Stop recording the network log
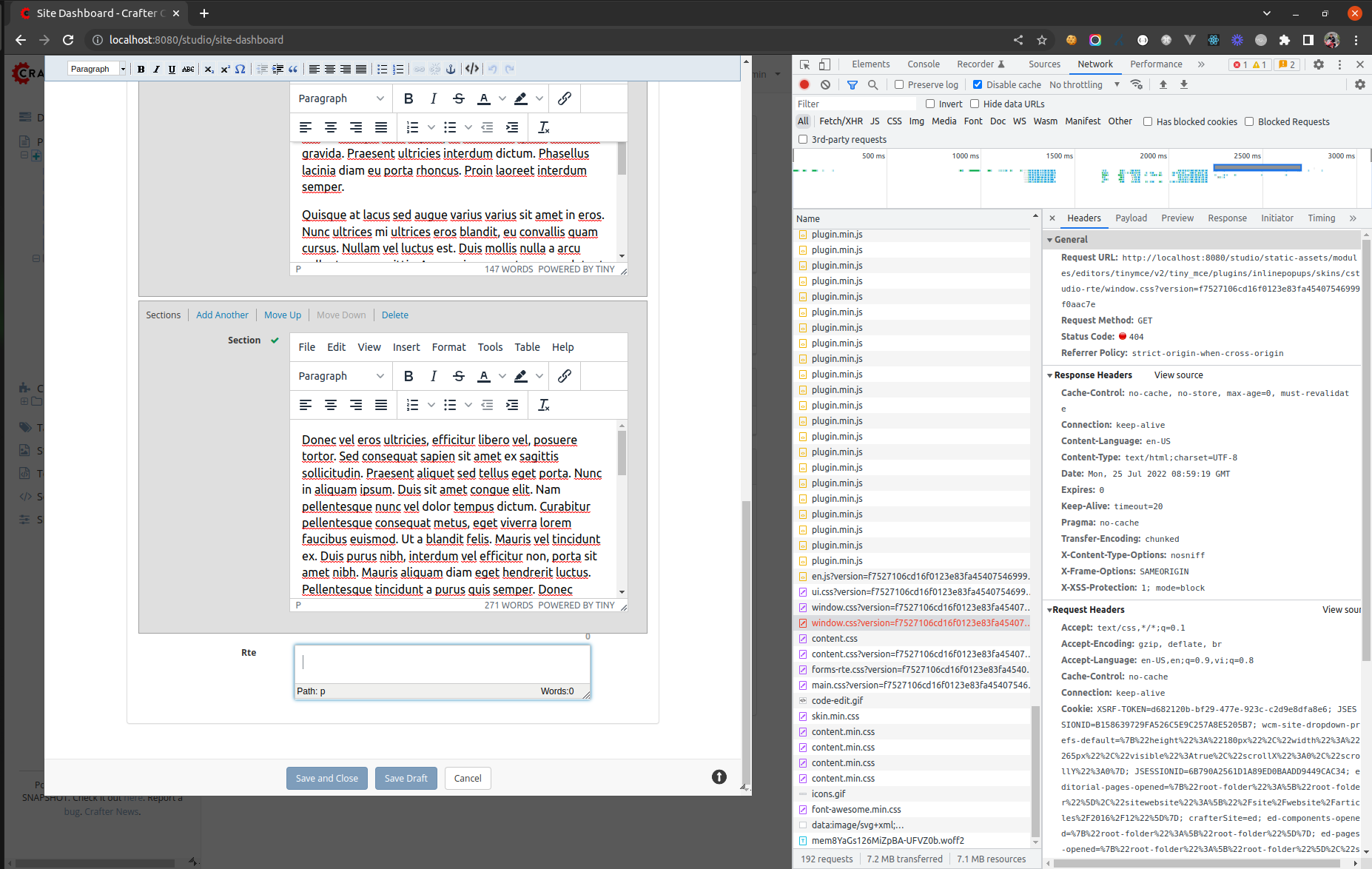Screen dimensions: 1372x869 click(804, 84)
